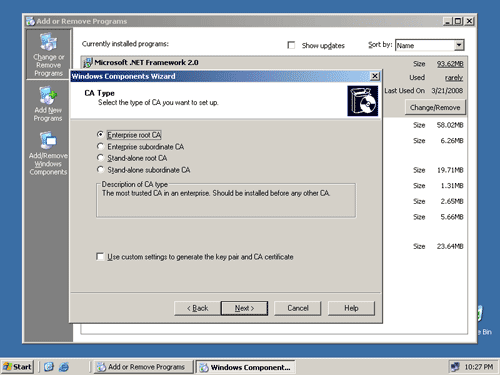This screenshot has height=375, width=500.
Task: Click the 93.62MB size link
Action: point(450,64)
